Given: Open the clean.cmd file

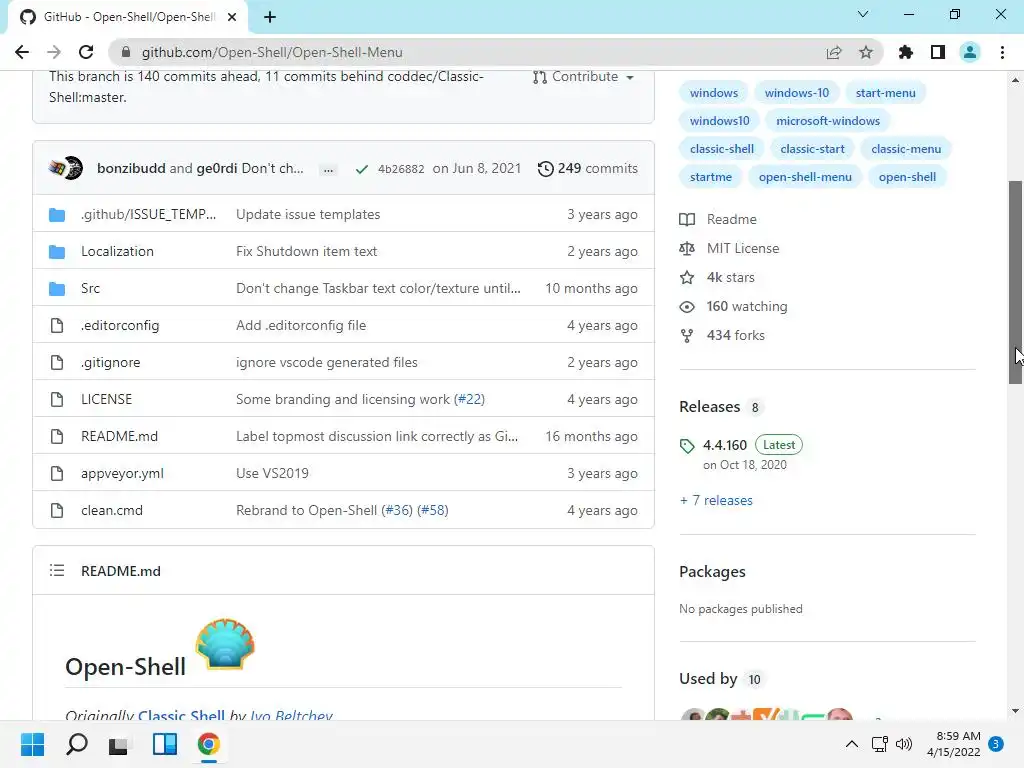Looking at the screenshot, I should [112, 510].
